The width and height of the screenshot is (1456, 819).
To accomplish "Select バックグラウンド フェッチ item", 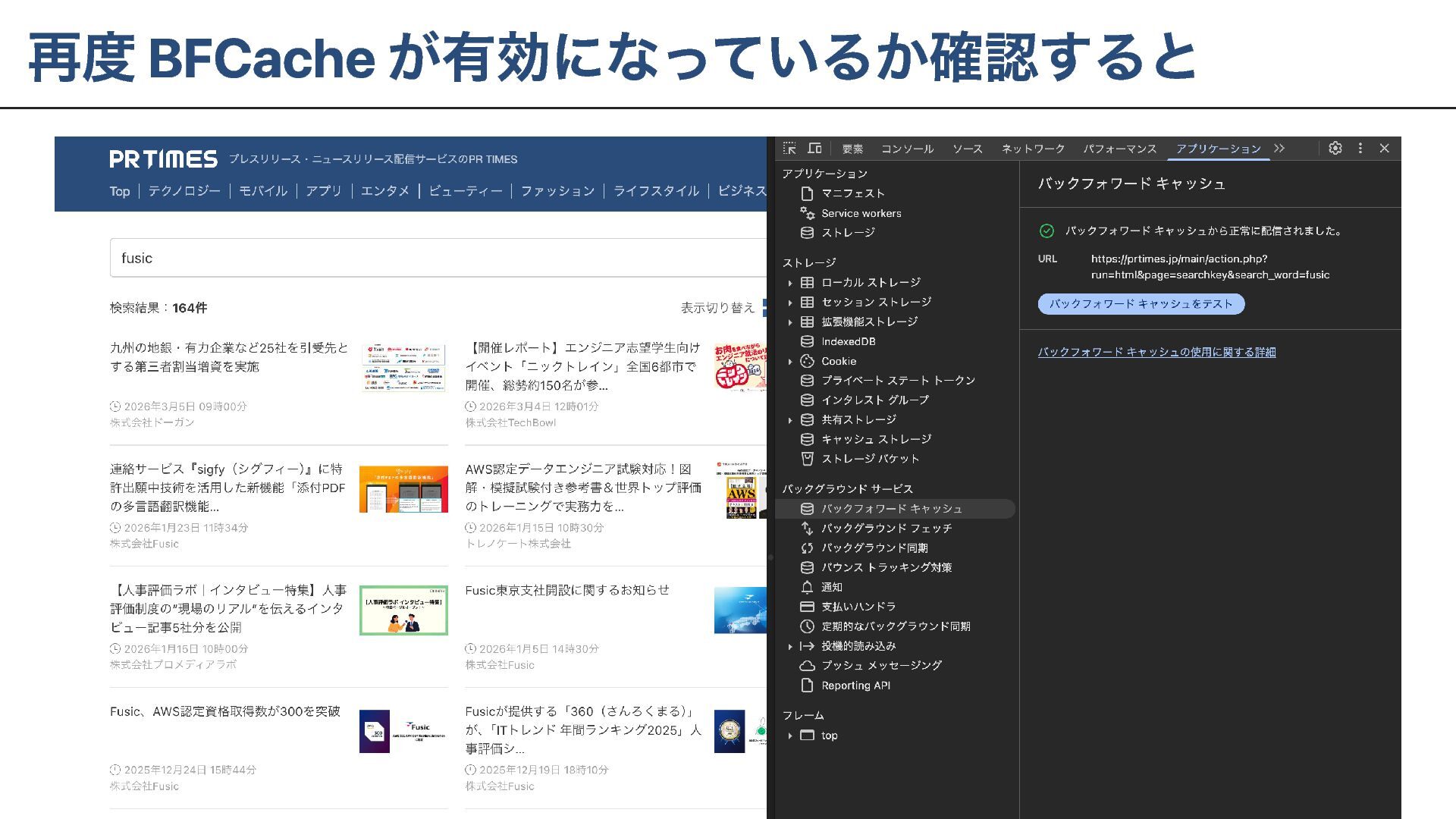I will [886, 528].
